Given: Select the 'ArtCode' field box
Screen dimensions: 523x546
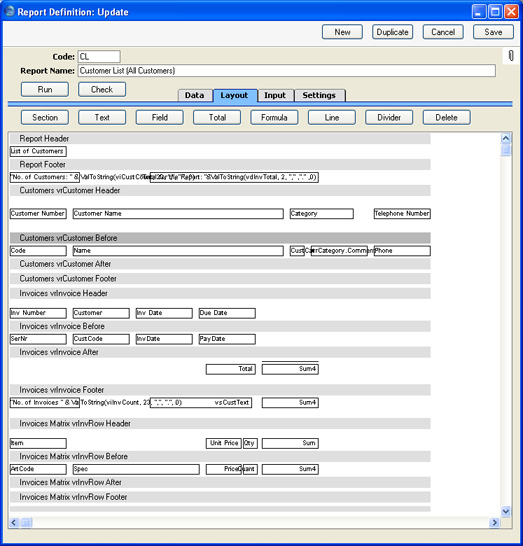Looking at the screenshot, I should [38, 469].
